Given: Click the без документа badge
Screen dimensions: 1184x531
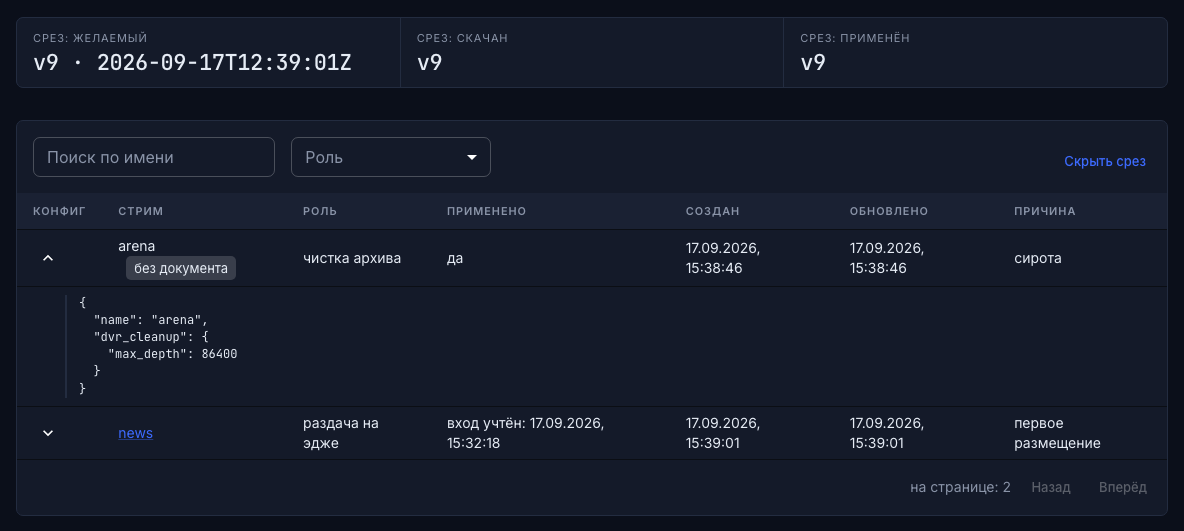Looking at the screenshot, I should pyautogui.click(x=180, y=268).
